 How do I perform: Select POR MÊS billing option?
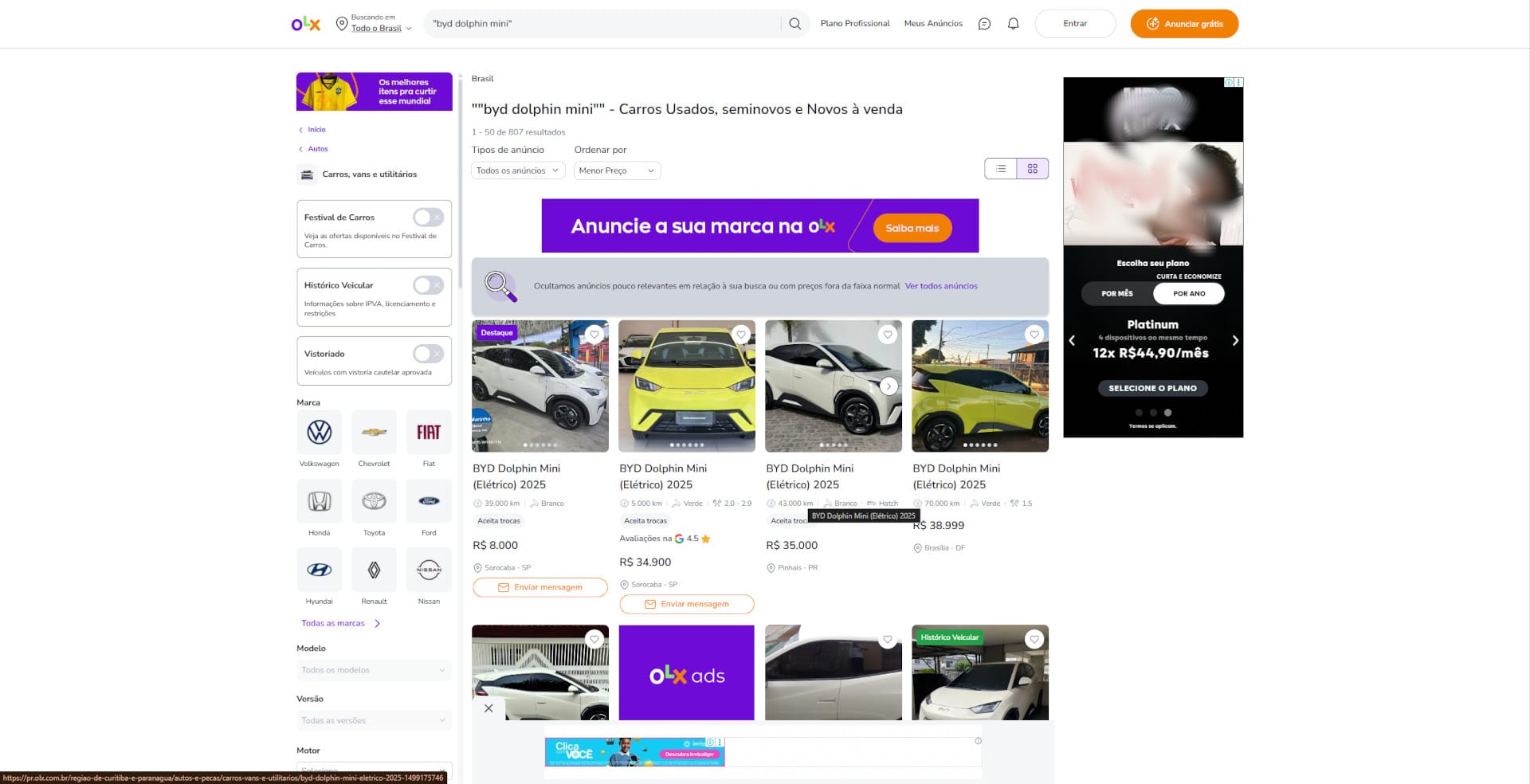pyautogui.click(x=1117, y=293)
